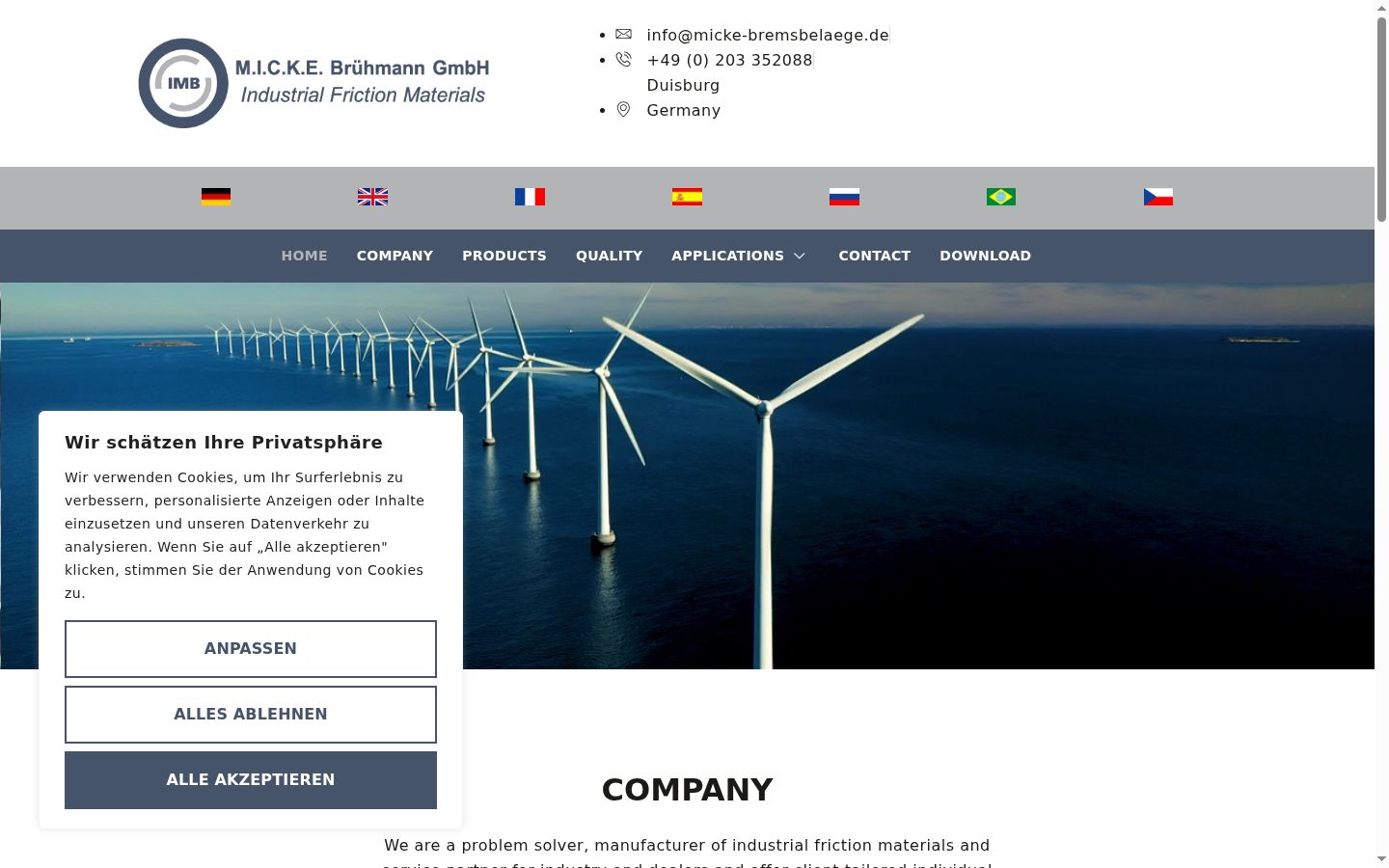Open the Contact page
This screenshot has height=868, width=1389.
875,256
